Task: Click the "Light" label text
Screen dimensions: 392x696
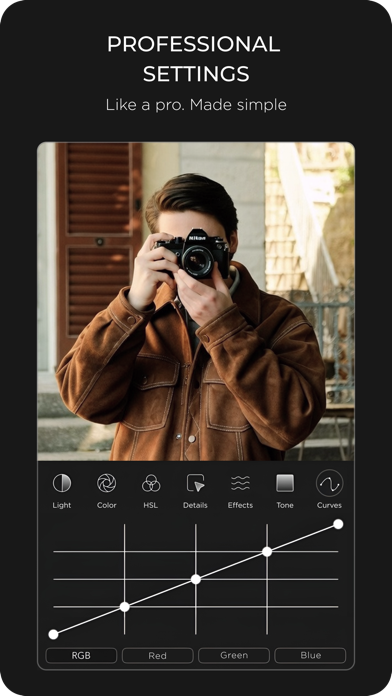Action: [62, 505]
